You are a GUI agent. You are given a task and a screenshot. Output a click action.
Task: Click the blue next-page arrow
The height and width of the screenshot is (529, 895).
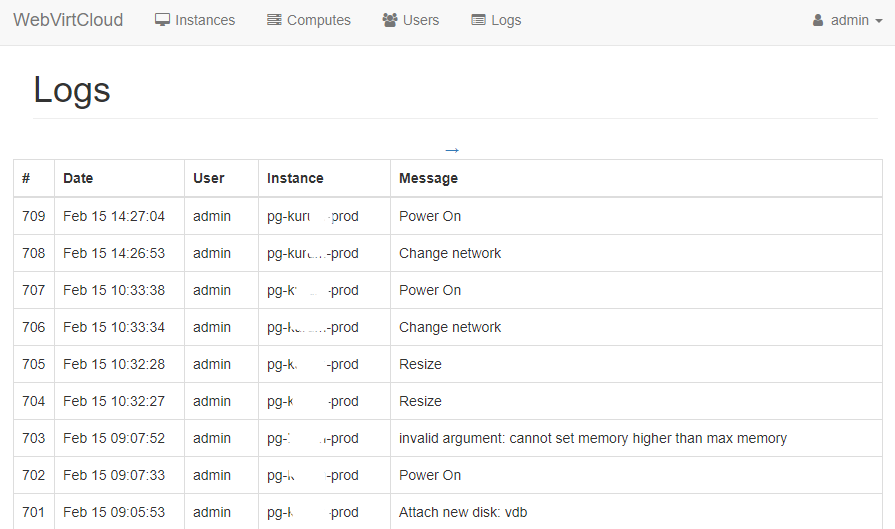pos(452,150)
